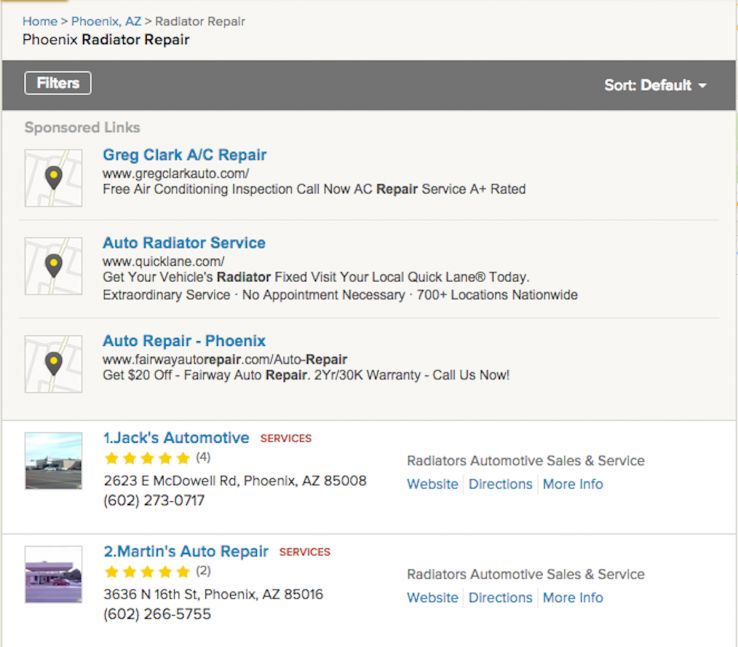Get Directions to Jack's Automotive
The height and width of the screenshot is (647, 738).
coord(500,484)
